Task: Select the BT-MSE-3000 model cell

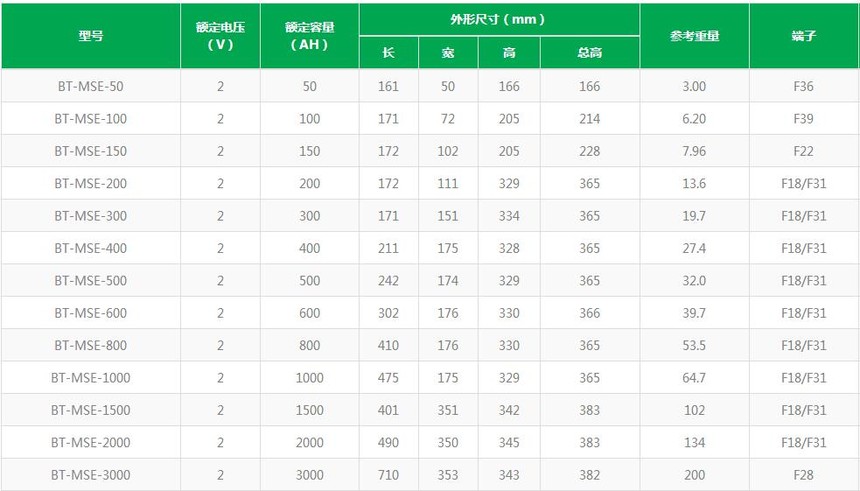Action: 91,475
